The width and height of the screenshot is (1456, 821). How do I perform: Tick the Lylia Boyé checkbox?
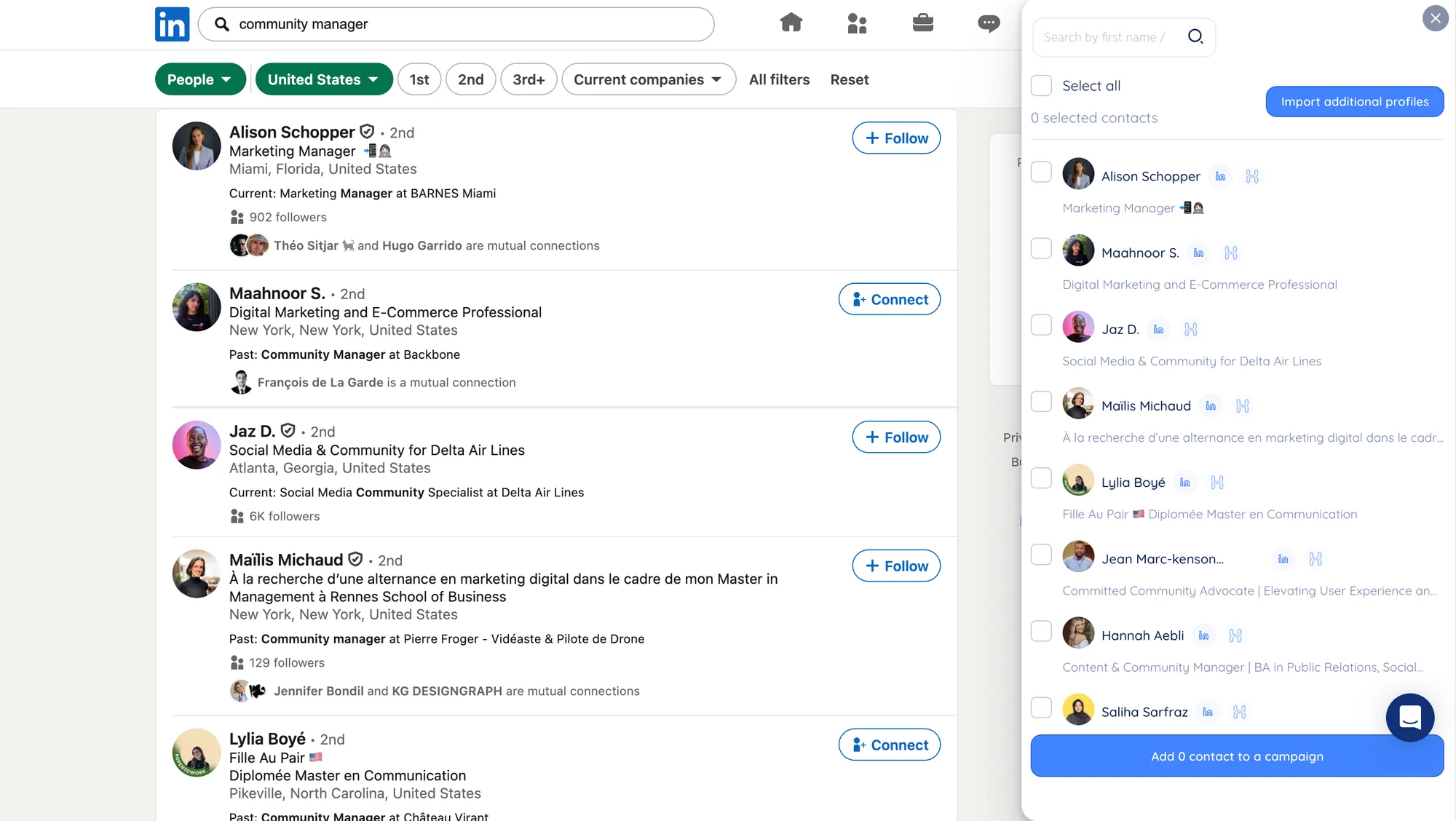coord(1041,478)
